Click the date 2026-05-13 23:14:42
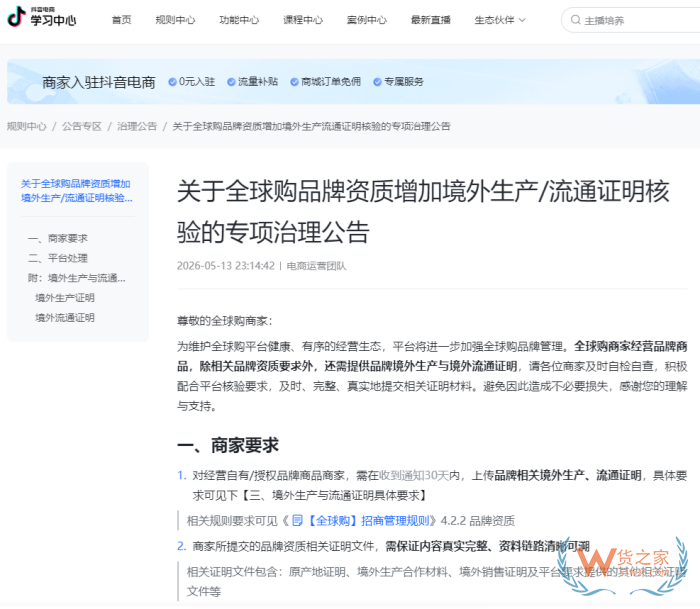700x609 pixels. pos(226,266)
